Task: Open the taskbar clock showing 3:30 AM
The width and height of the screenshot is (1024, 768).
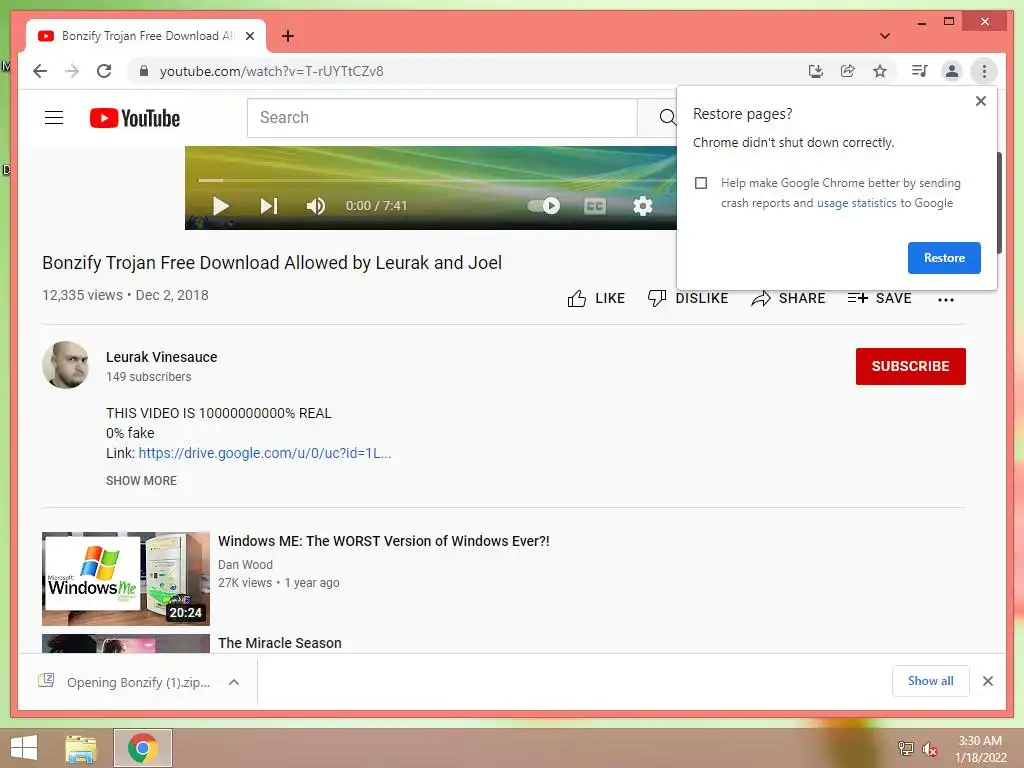Action: pos(980,749)
